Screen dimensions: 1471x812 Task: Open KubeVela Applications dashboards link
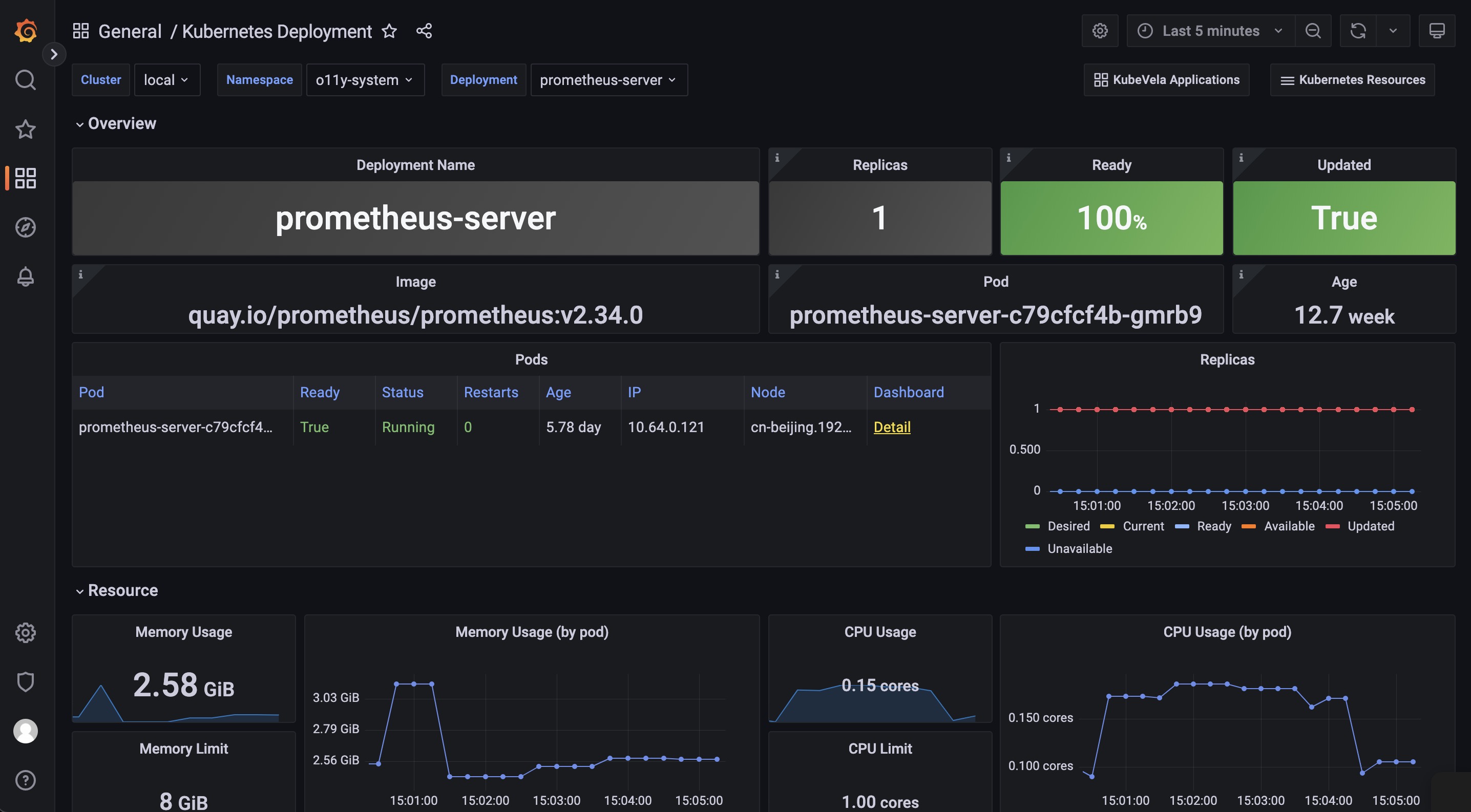pyautogui.click(x=1166, y=80)
